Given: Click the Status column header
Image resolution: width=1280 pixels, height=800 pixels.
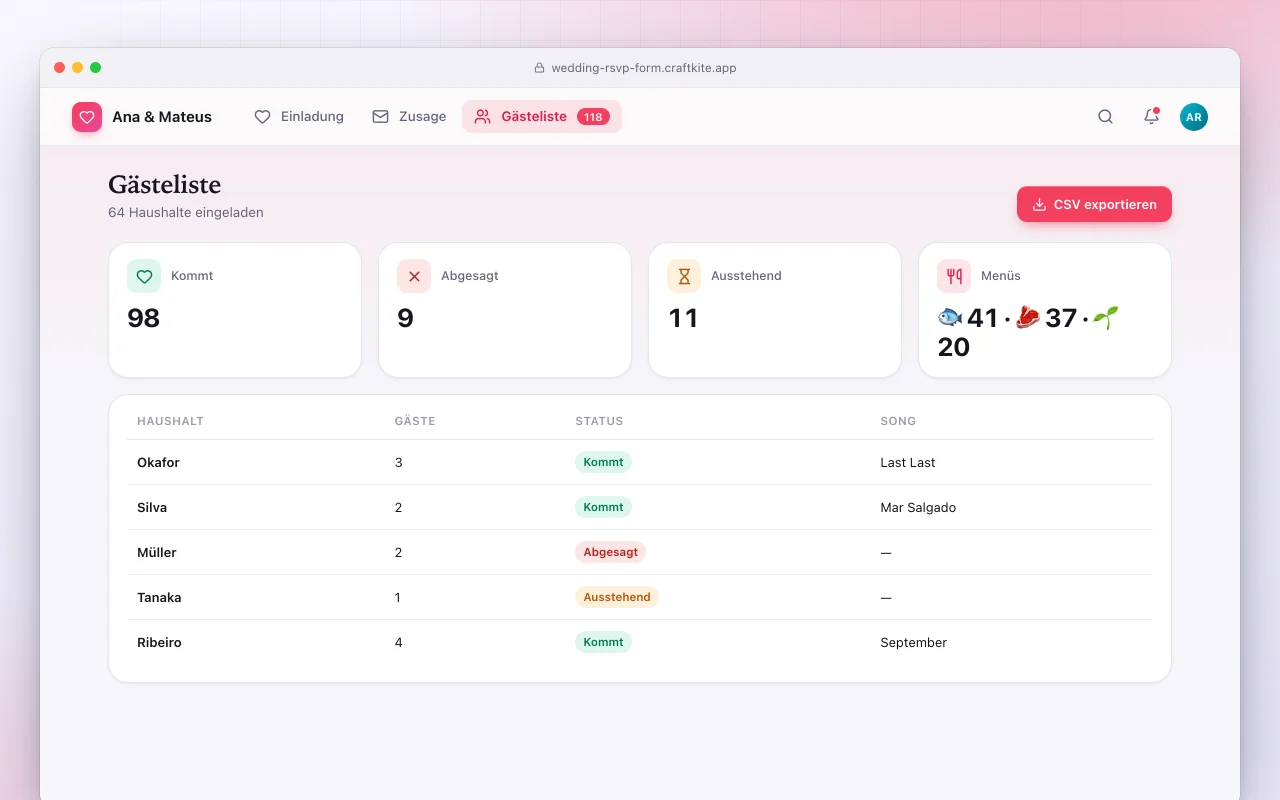Looking at the screenshot, I should 599,421.
